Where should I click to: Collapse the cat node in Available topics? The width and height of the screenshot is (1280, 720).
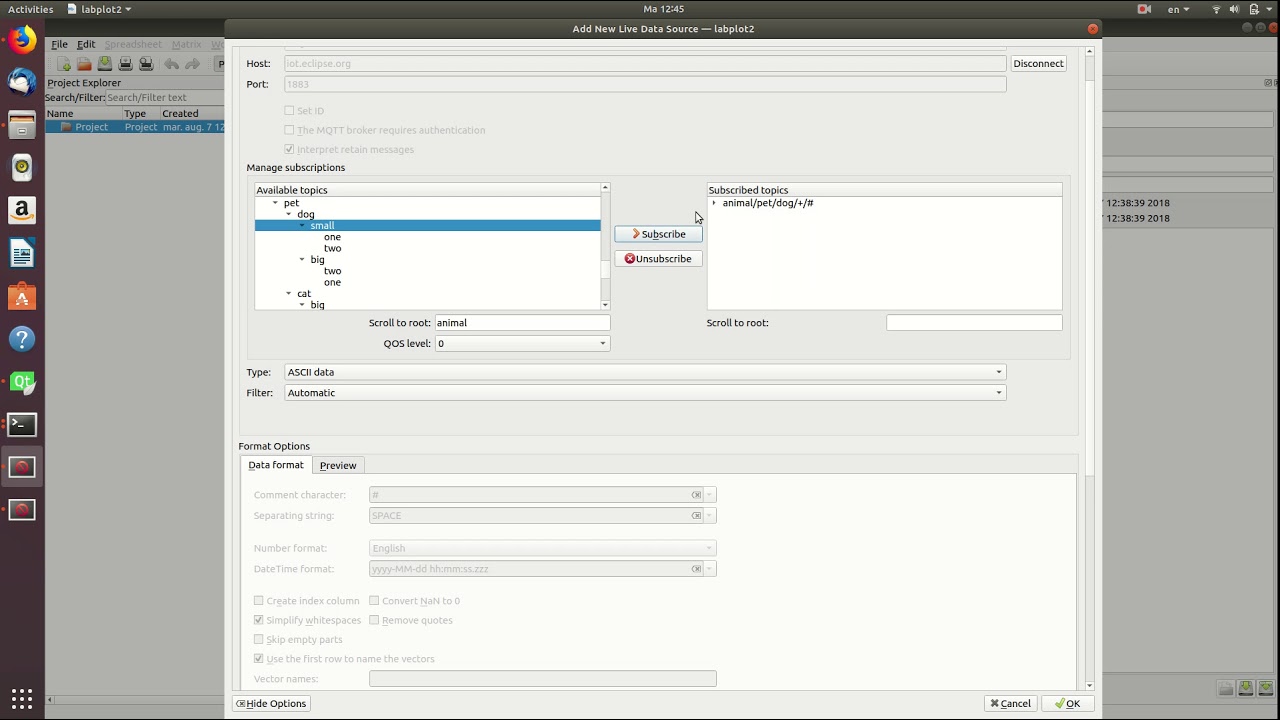(289, 294)
